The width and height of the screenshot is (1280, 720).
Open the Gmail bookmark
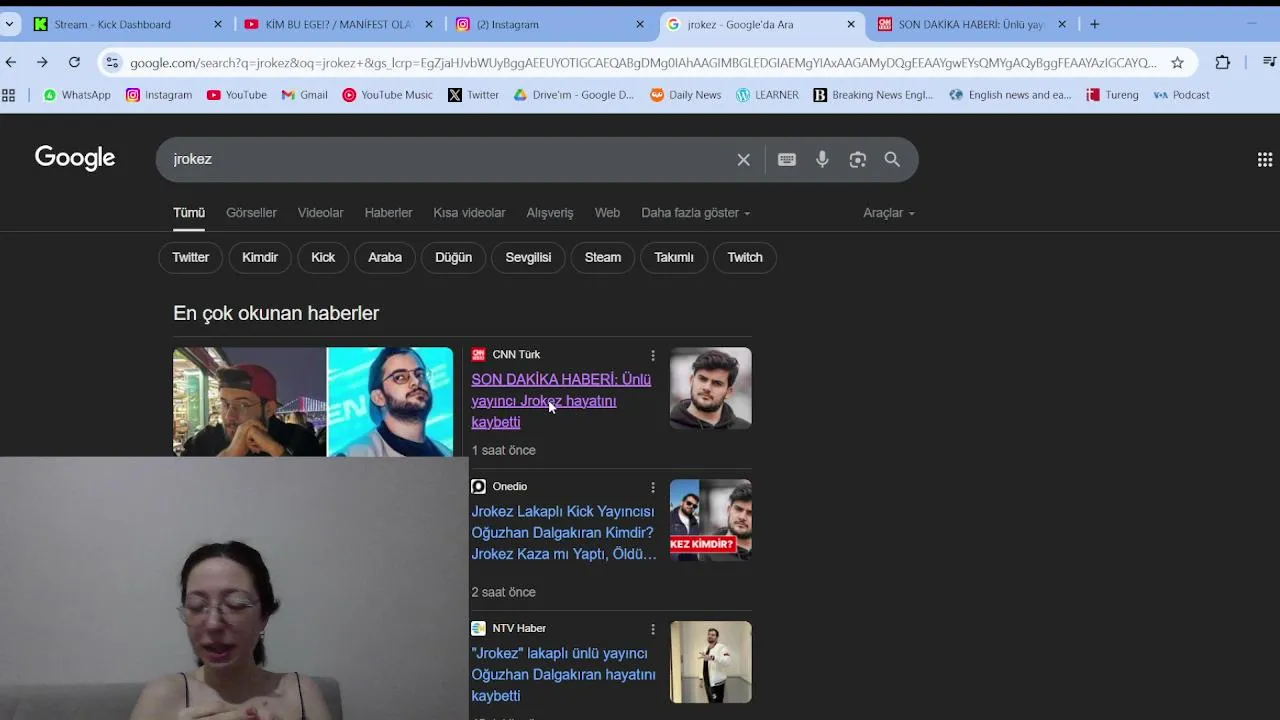pos(305,95)
